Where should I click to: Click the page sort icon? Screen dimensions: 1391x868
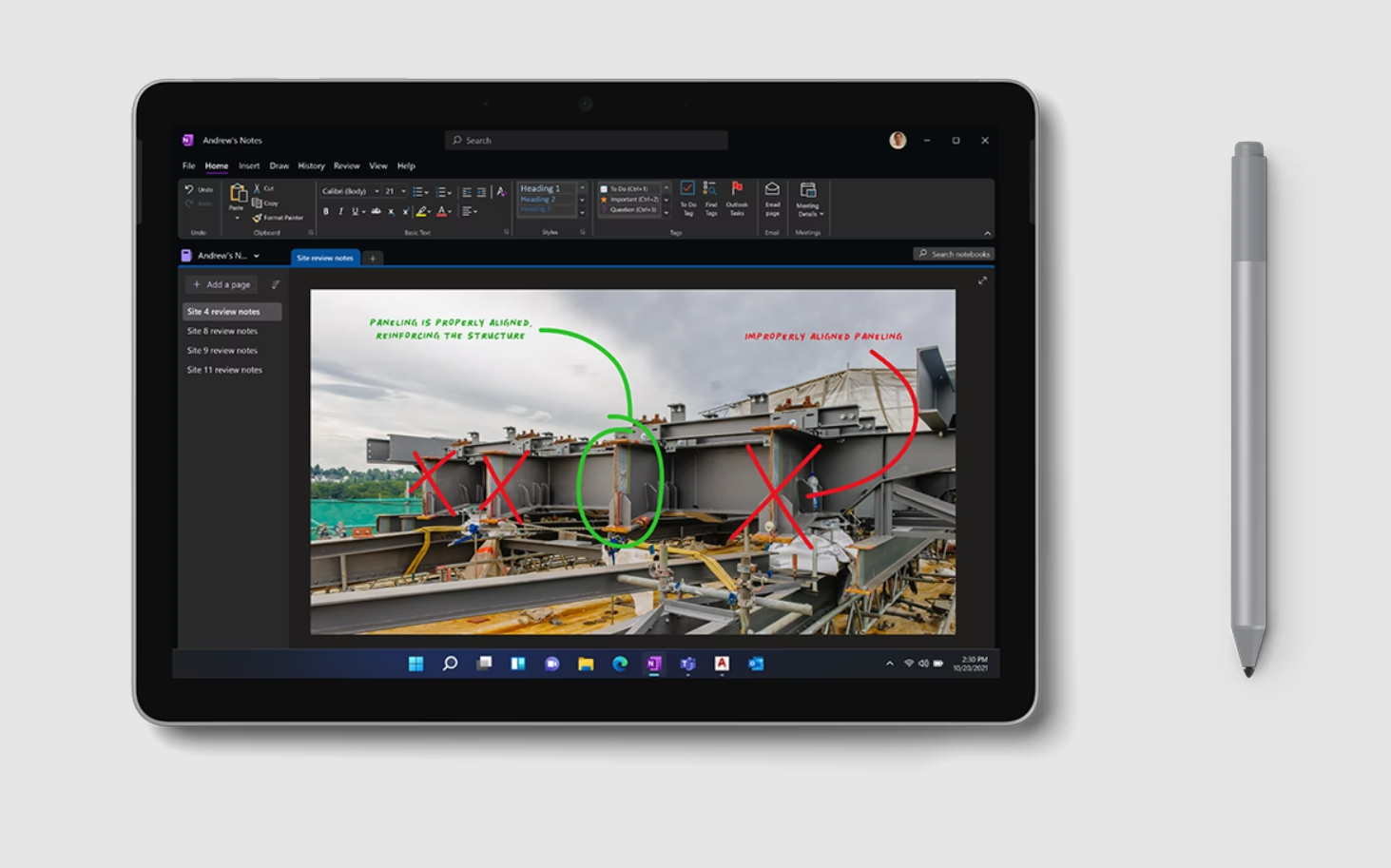click(x=276, y=284)
